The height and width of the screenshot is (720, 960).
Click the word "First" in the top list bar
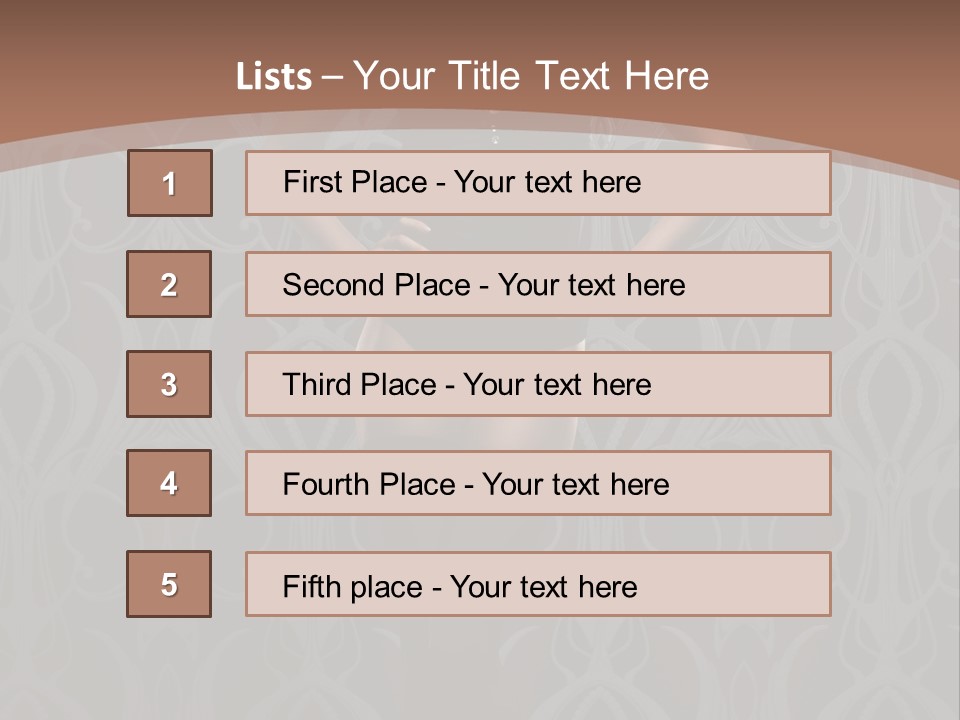[311, 182]
